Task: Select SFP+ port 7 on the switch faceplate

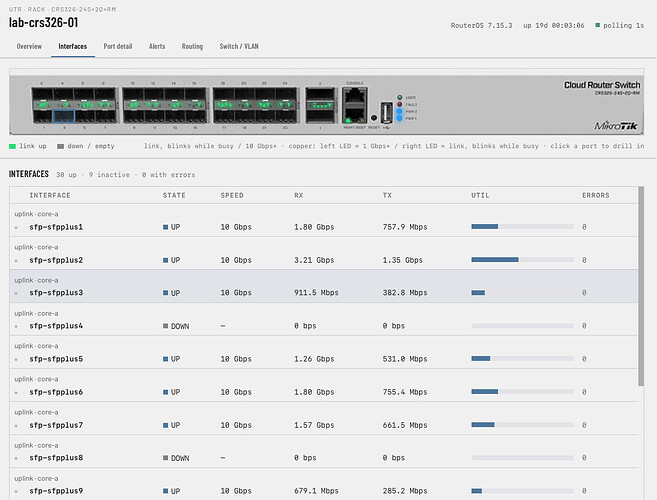Action: [x=105, y=117]
